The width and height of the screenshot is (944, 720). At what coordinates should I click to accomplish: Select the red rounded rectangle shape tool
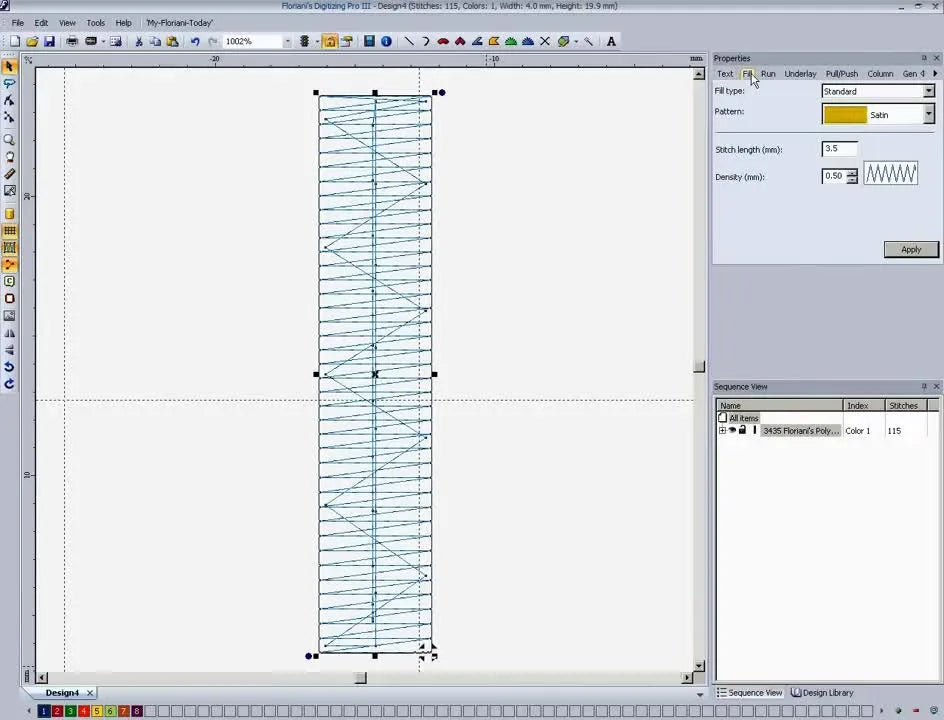point(9,299)
